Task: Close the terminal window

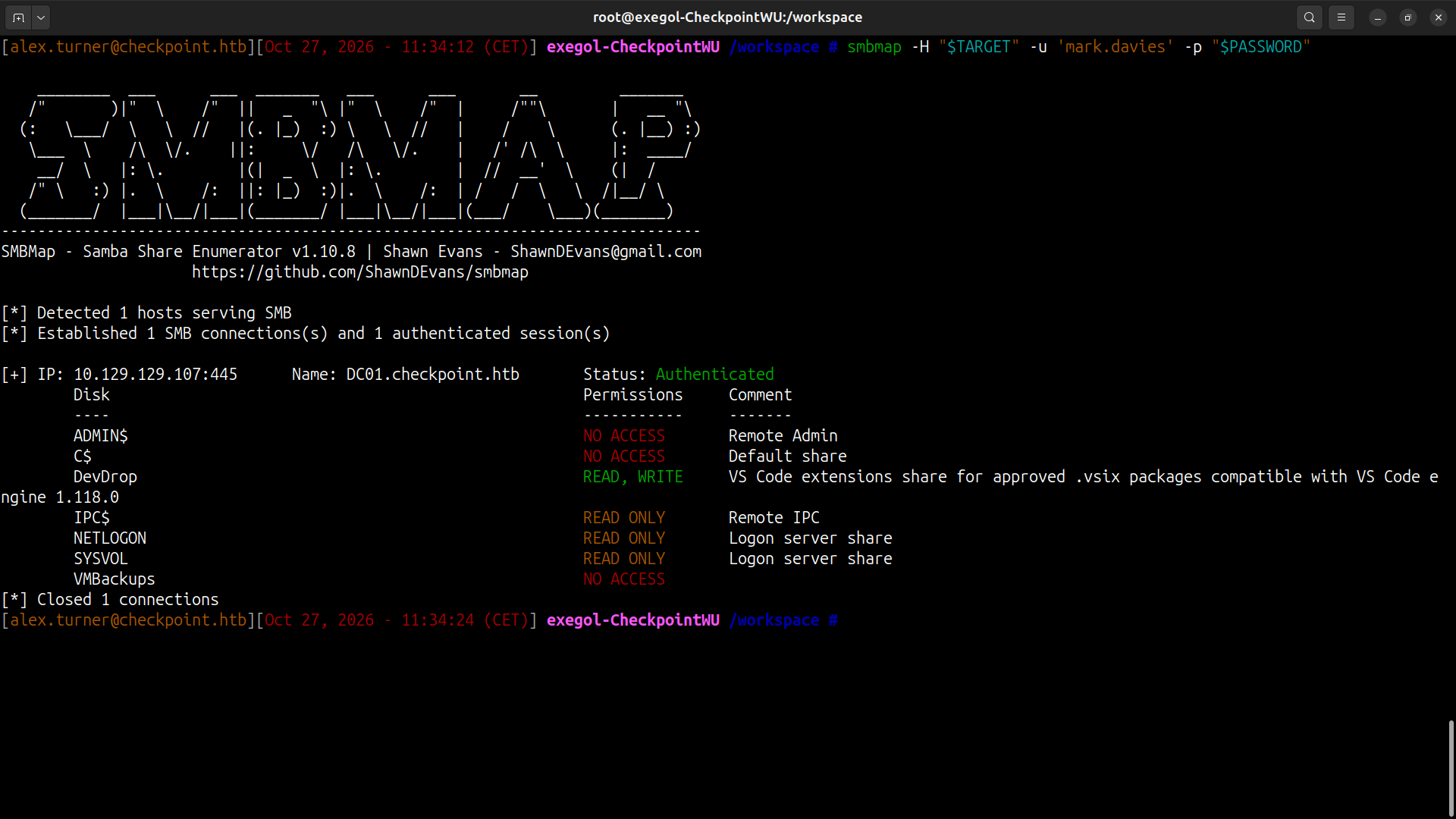Action: (1439, 17)
